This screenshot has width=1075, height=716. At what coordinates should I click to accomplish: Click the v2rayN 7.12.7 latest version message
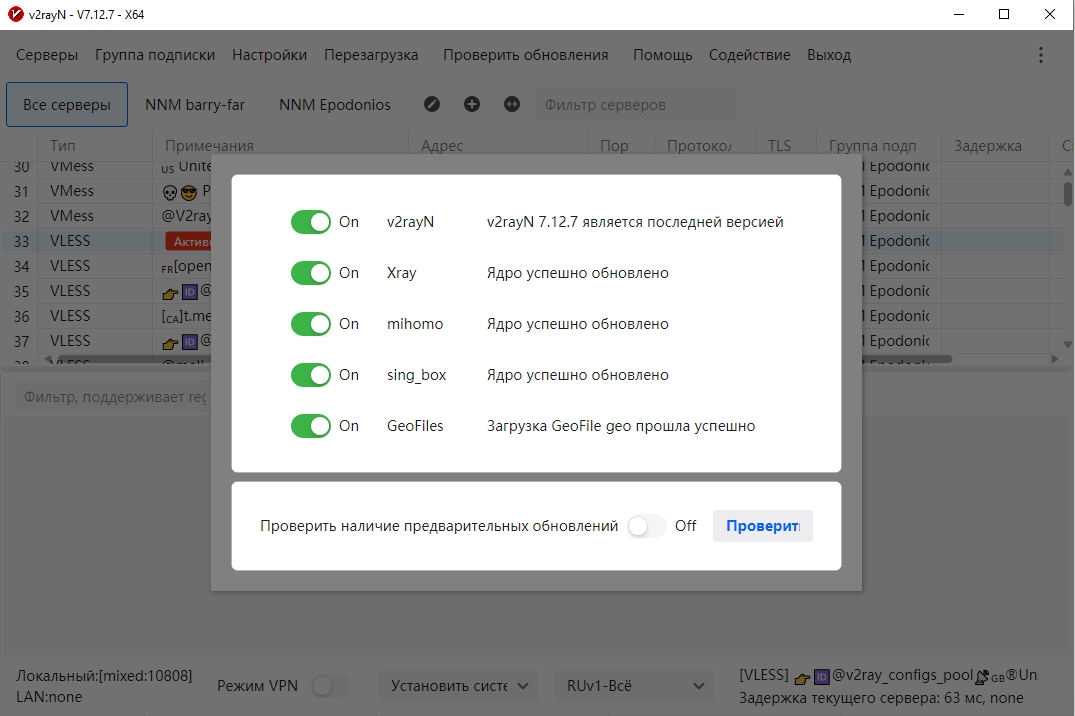click(635, 222)
